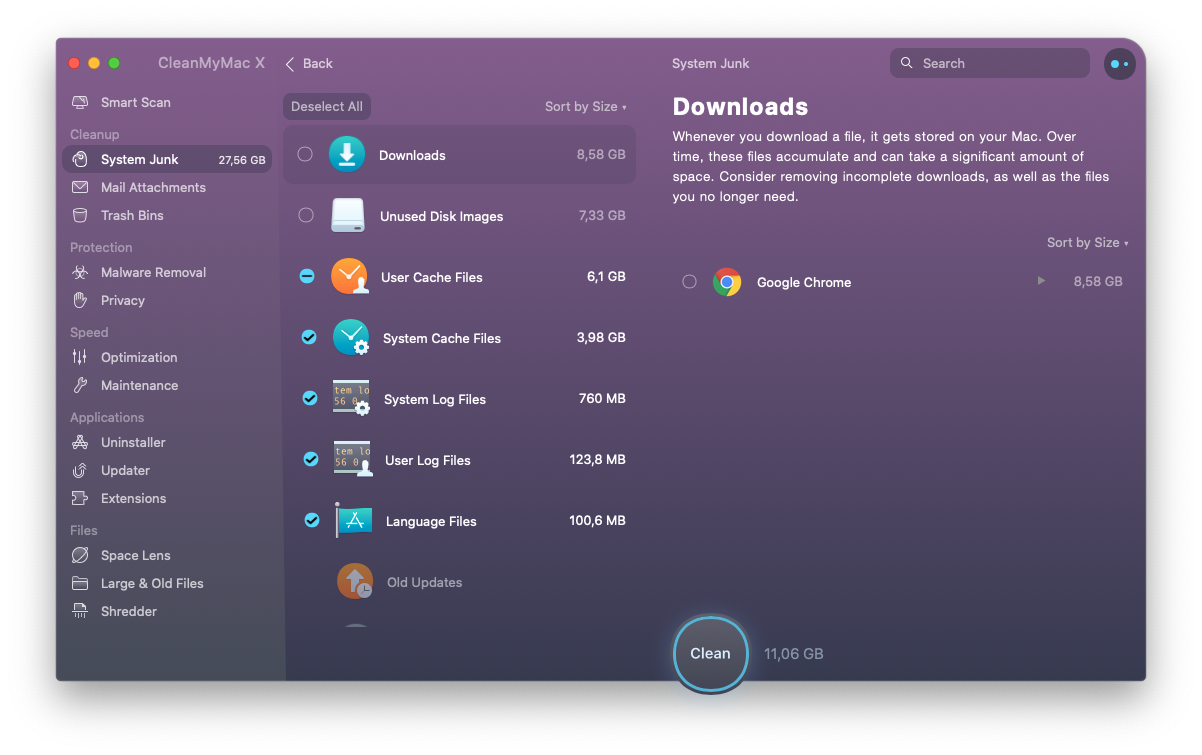The image size is (1202, 755).
Task: Open the Sort by Size dropdown in details pane
Action: point(1087,243)
